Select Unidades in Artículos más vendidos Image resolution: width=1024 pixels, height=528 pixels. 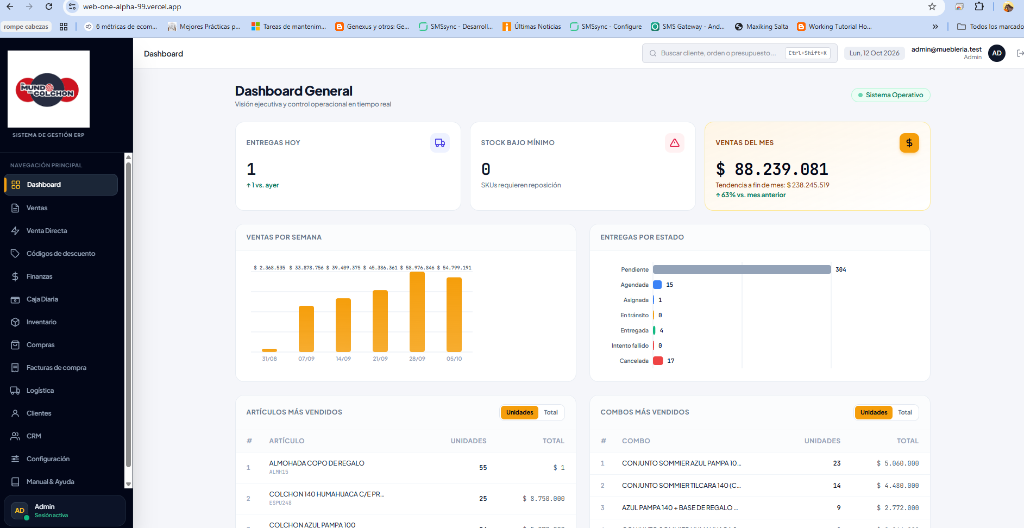(519, 412)
